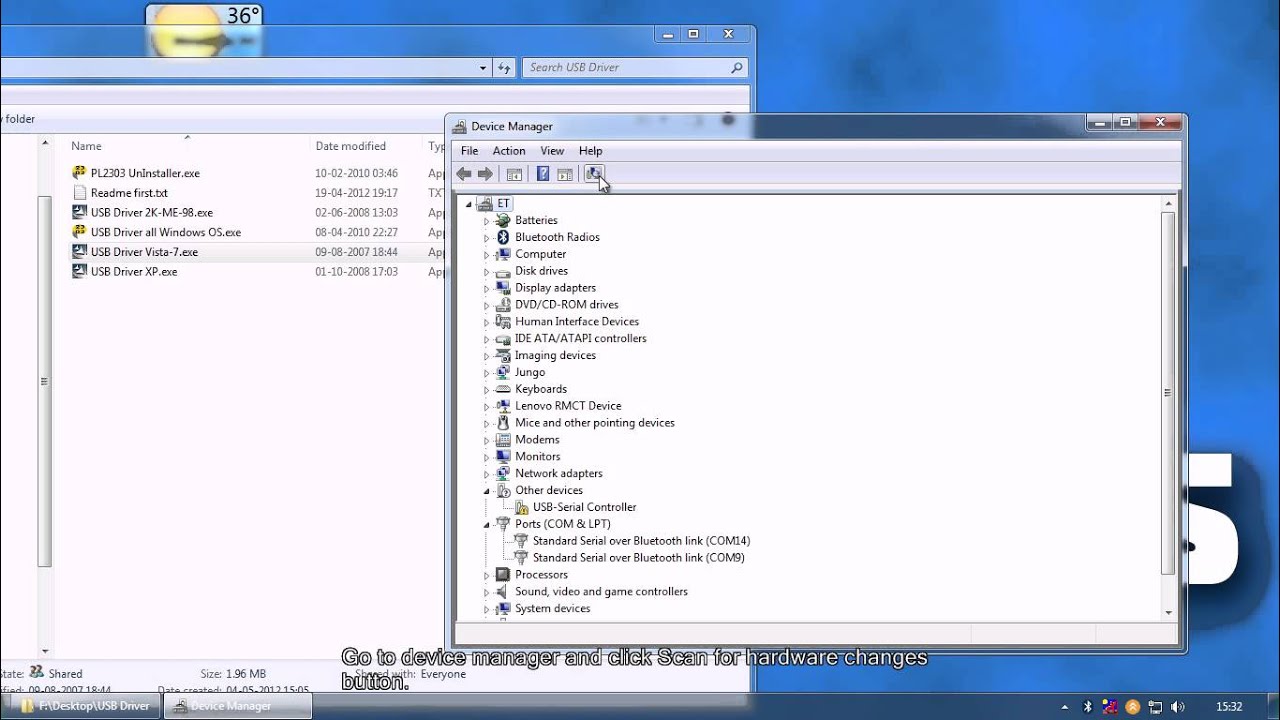Collapse the ET root computer node
The height and width of the screenshot is (720, 1280).
click(470, 203)
